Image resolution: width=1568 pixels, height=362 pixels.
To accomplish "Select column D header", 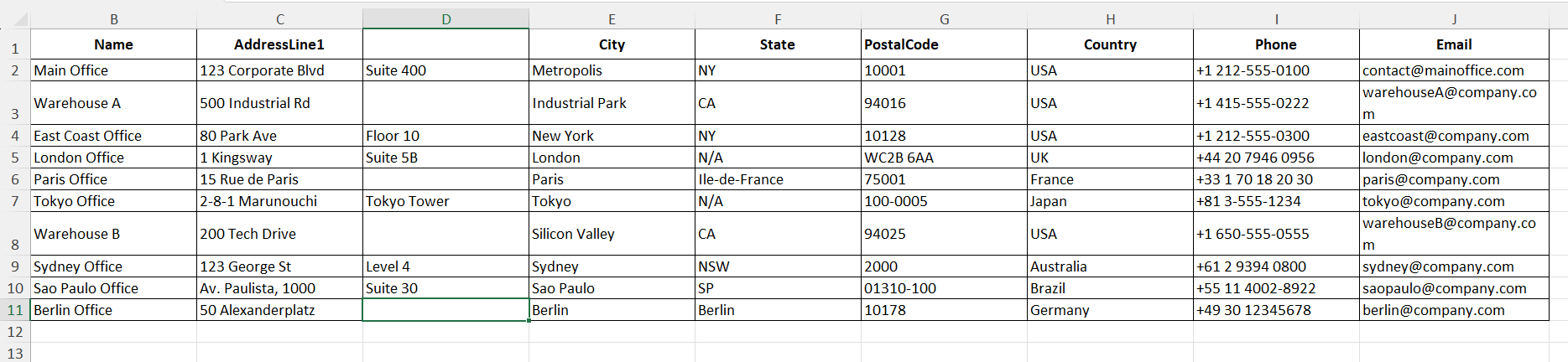I will click(445, 18).
